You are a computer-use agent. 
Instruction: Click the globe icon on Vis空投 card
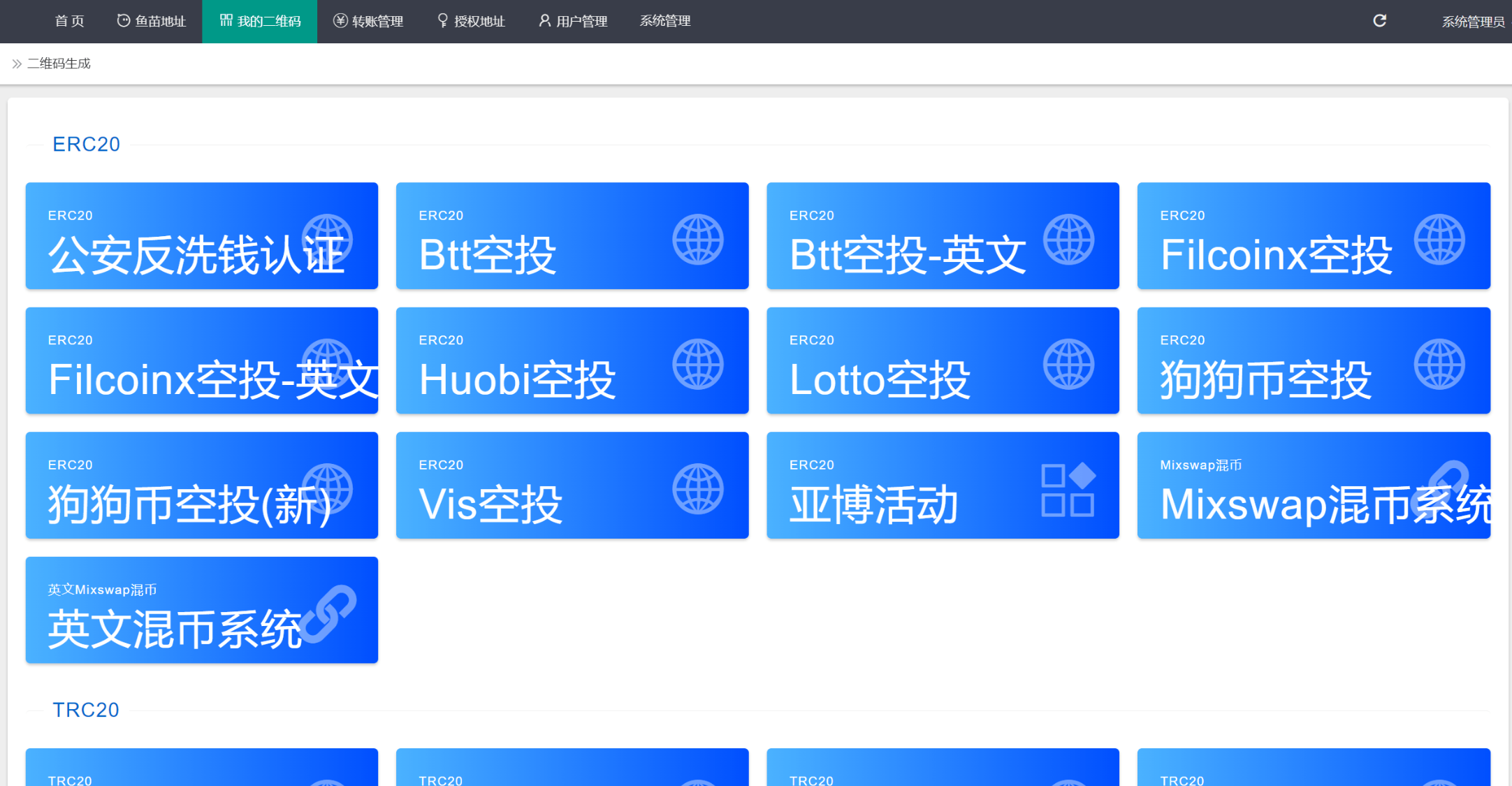pos(698,489)
